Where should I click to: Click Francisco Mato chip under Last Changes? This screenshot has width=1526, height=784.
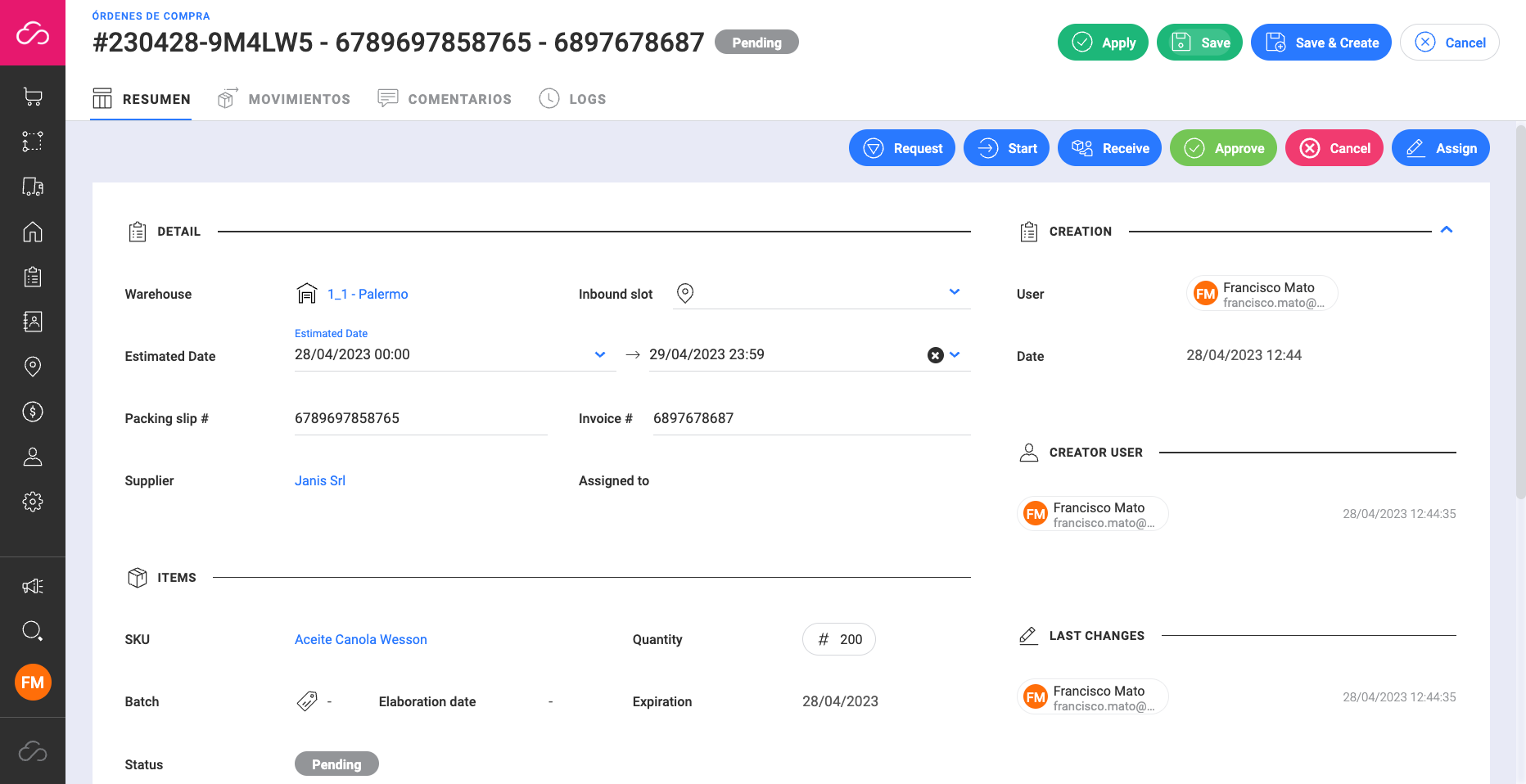(x=1092, y=697)
